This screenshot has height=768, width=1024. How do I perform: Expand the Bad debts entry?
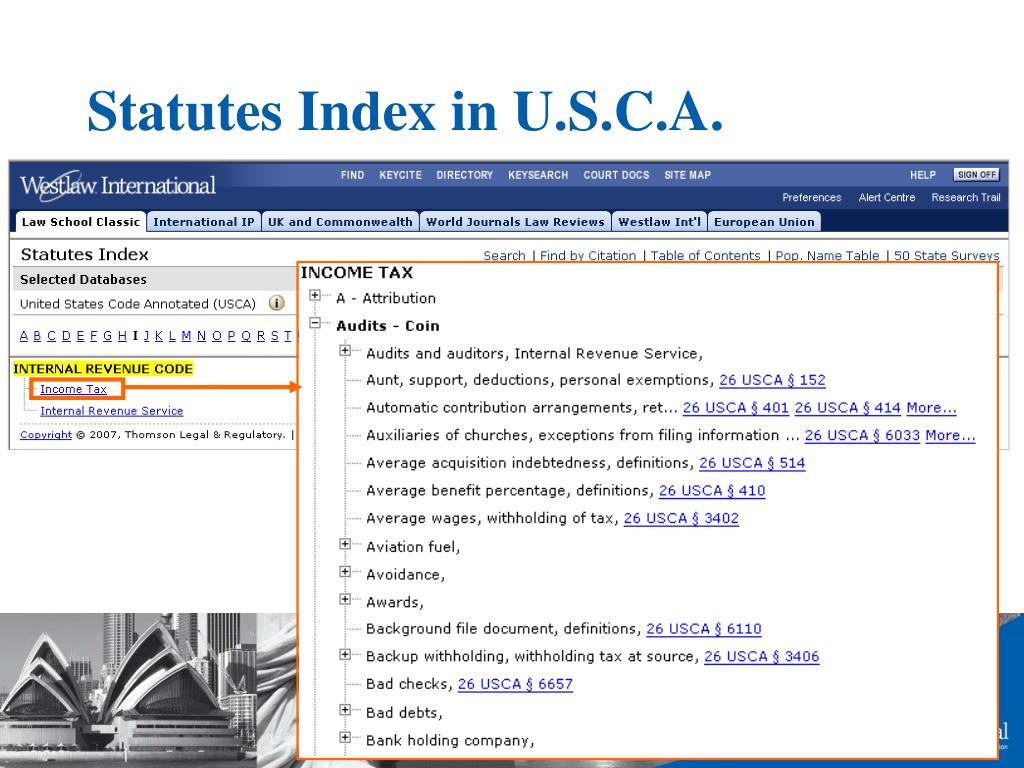pos(345,710)
